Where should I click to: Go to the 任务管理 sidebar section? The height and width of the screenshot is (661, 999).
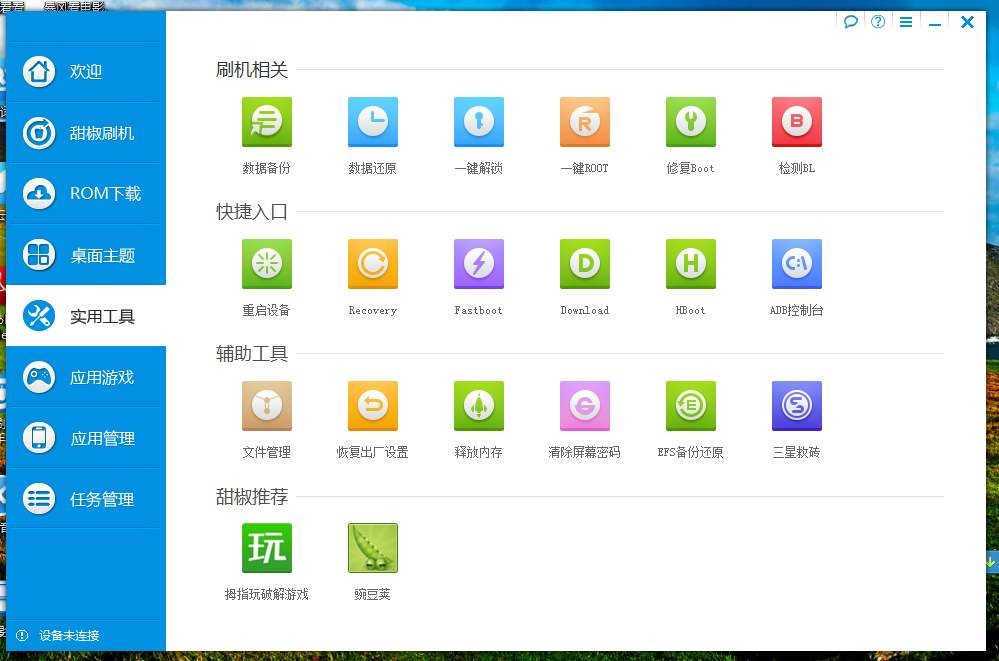click(86, 498)
